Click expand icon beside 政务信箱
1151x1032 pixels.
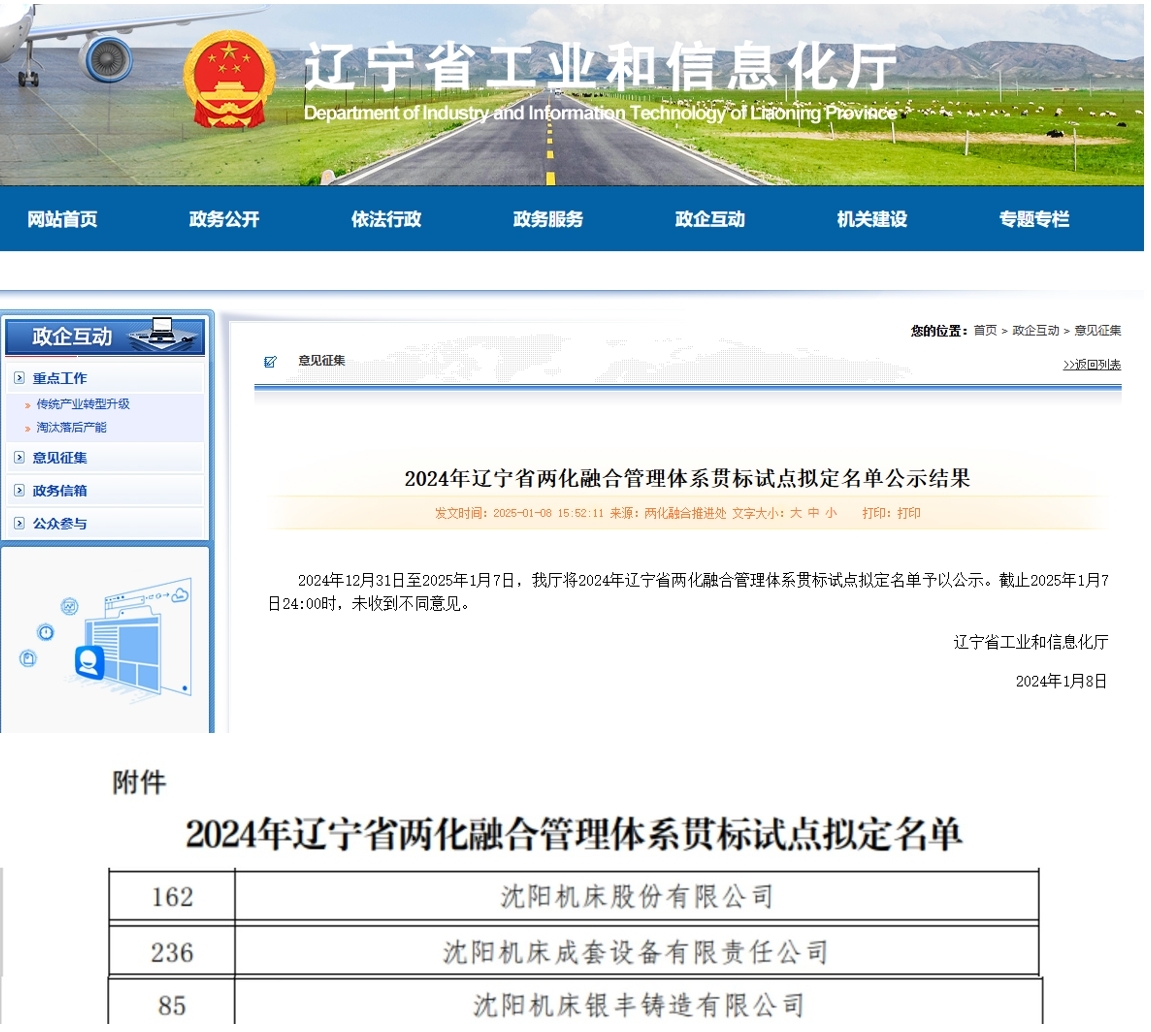(x=19, y=490)
